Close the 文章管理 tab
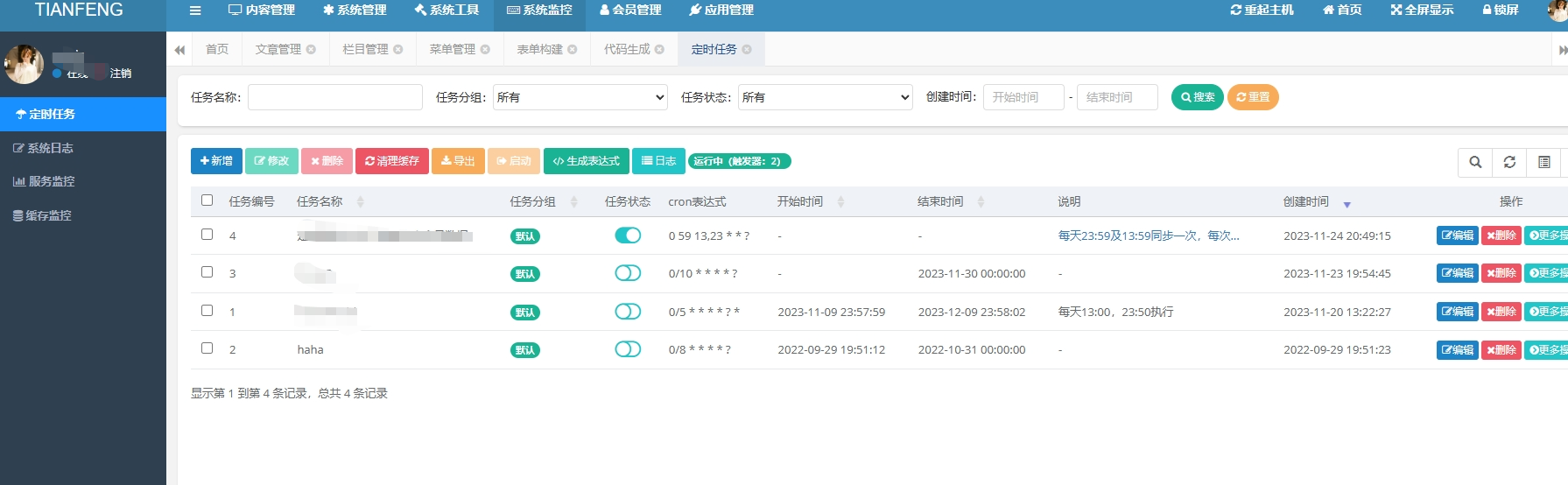The image size is (1568, 485). click(x=311, y=50)
